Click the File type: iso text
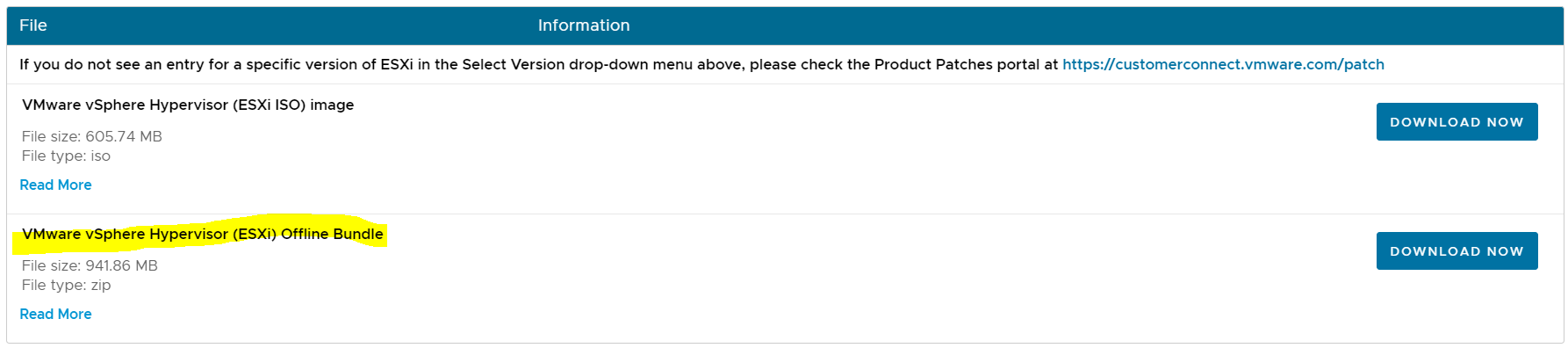The width and height of the screenshot is (1568, 348). click(x=66, y=156)
